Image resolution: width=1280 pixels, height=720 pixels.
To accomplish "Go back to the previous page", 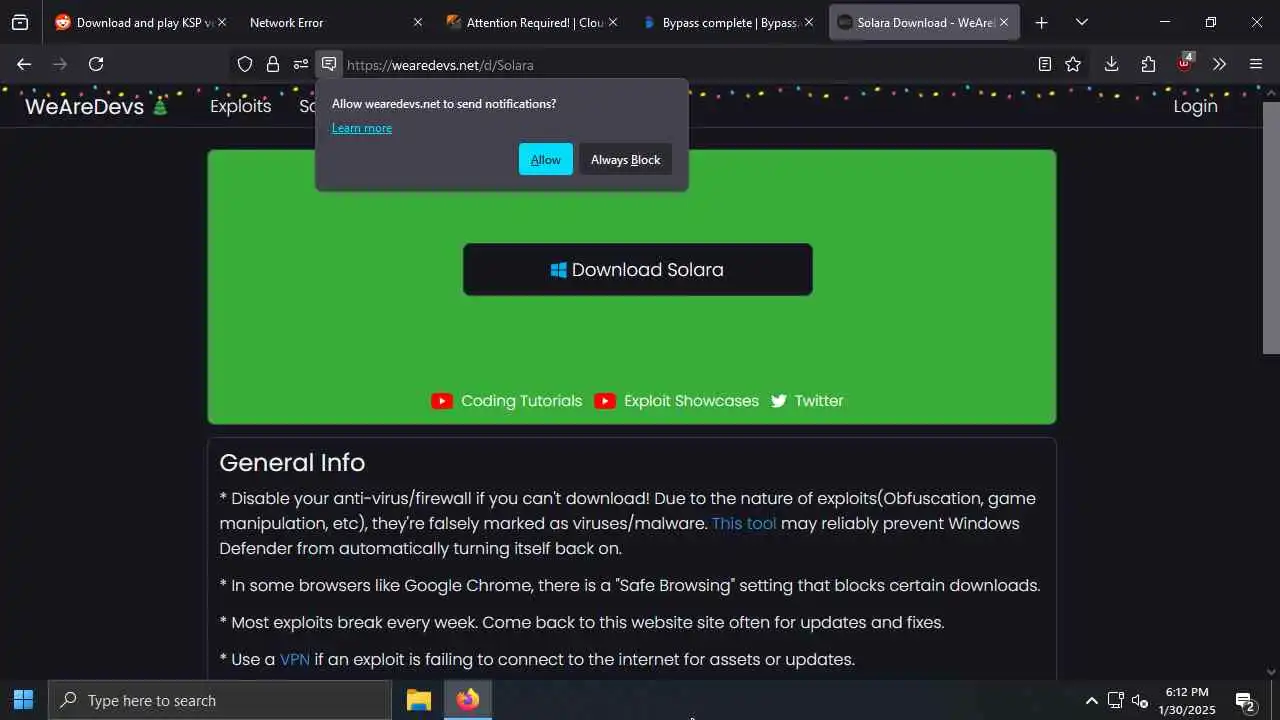I will (24, 64).
